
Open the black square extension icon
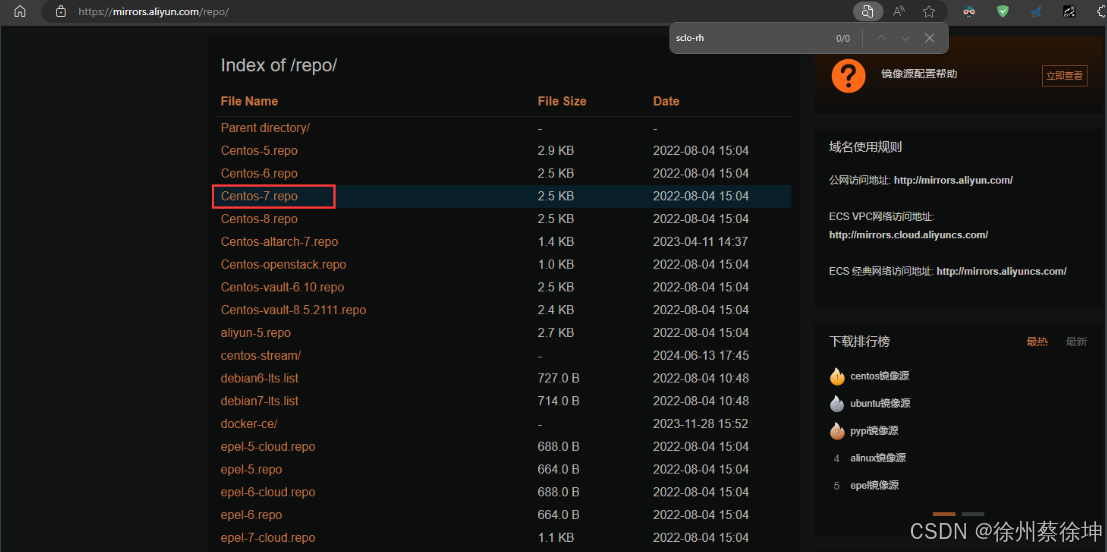(1069, 11)
